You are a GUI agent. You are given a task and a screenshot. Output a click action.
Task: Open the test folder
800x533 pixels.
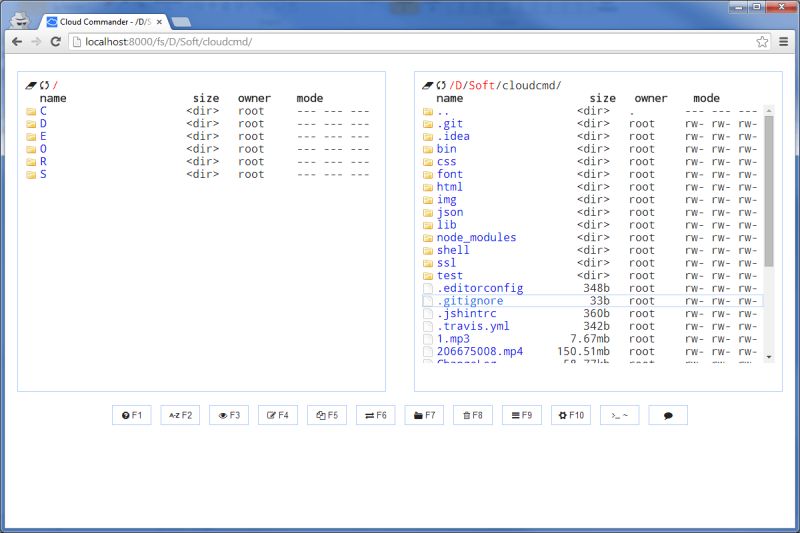[x=449, y=275]
